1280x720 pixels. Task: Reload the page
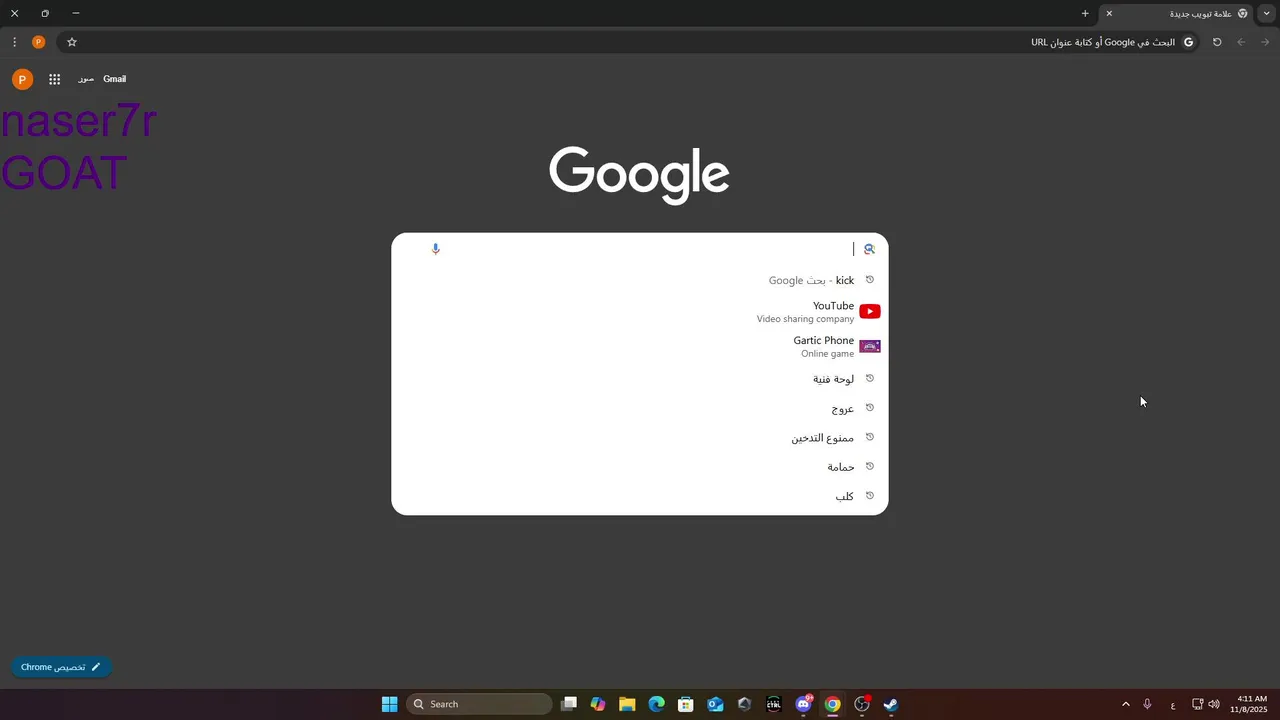click(x=1217, y=42)
